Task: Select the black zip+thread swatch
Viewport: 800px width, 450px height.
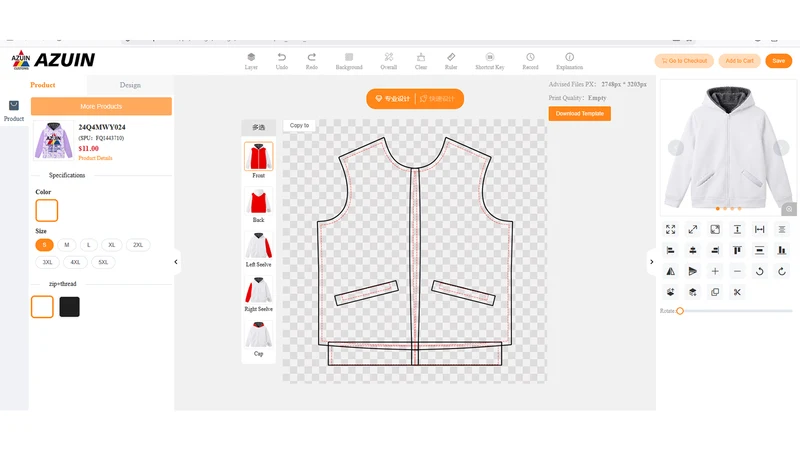Action: (69, 307)
